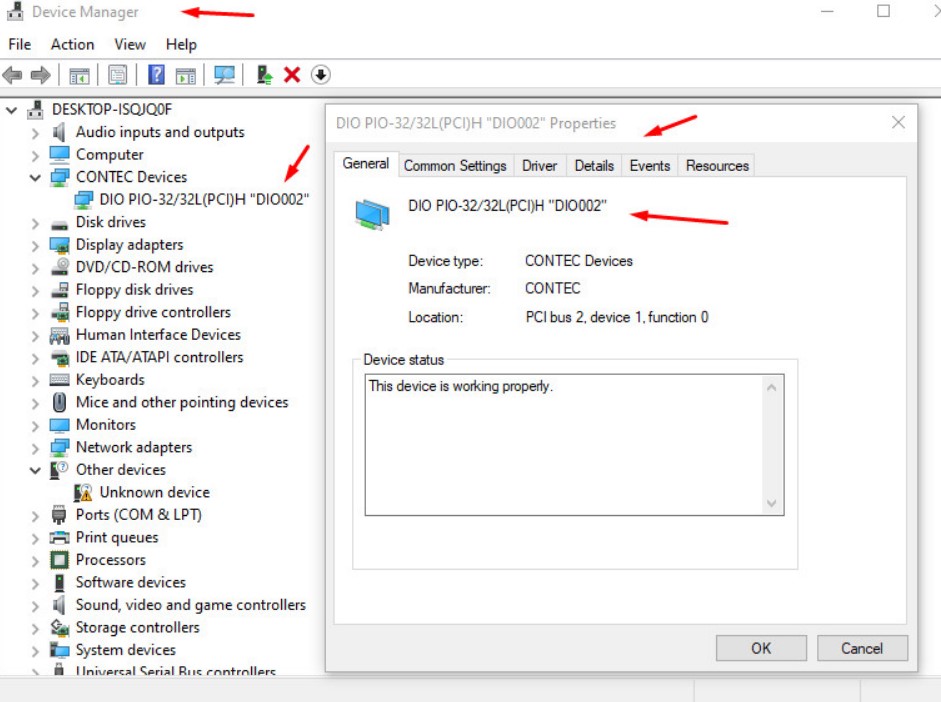Collapse the Other devices category
This screenshot has height=702, width=941.
[35, 470]
